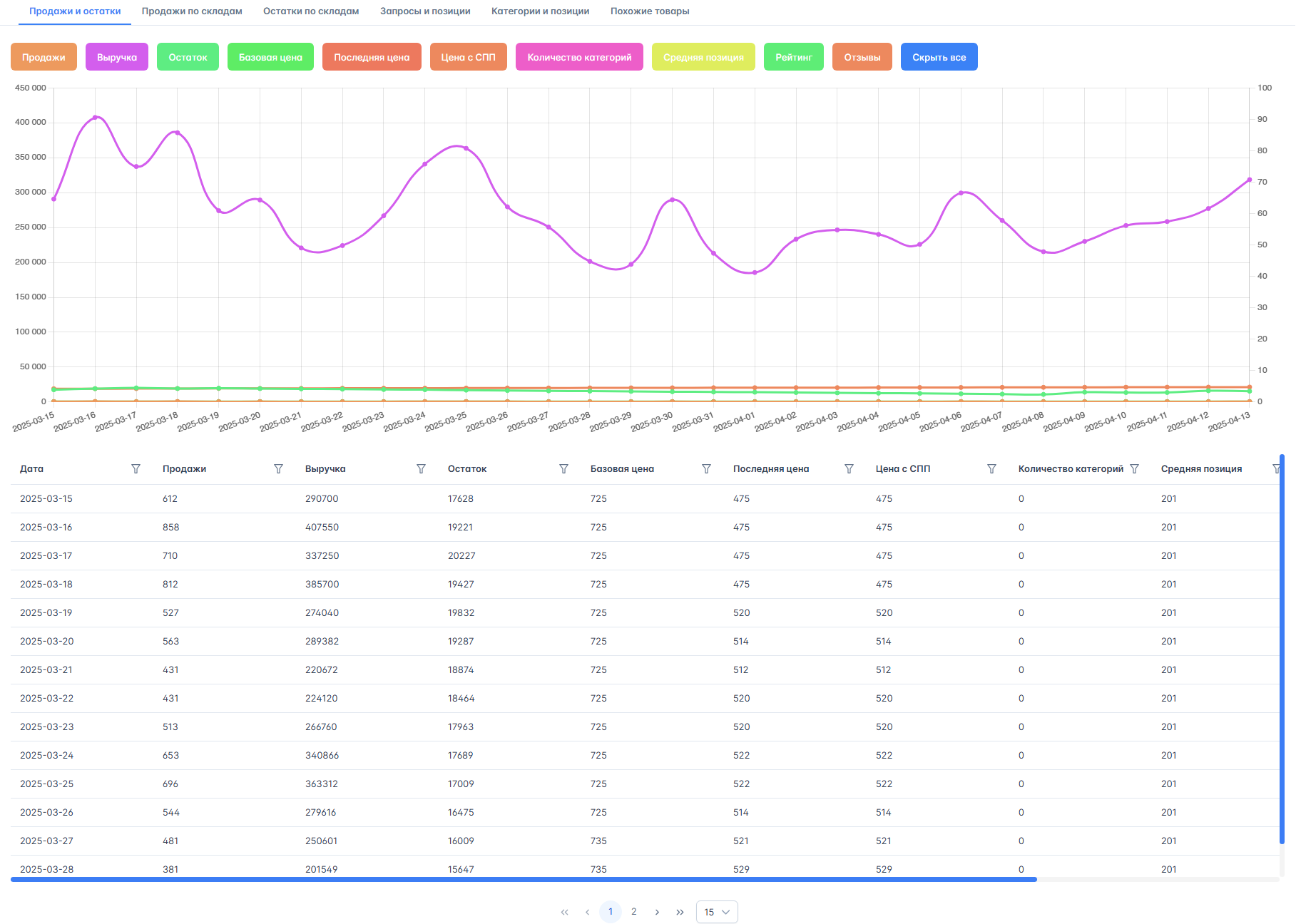This screenshot has width=1296, height=924.
Task: Open the Остаток column filter
Action: click(563, 468)
